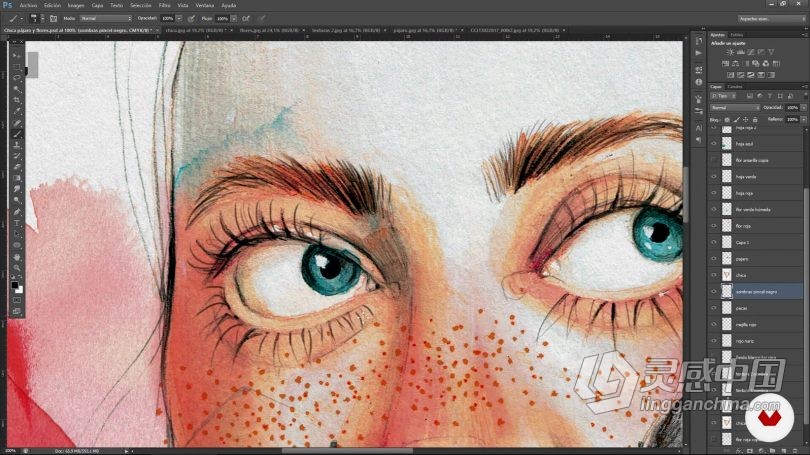The image size is (810, 455).
Task: Hide the 'pajaro' layer
Action: pos(714,259)
